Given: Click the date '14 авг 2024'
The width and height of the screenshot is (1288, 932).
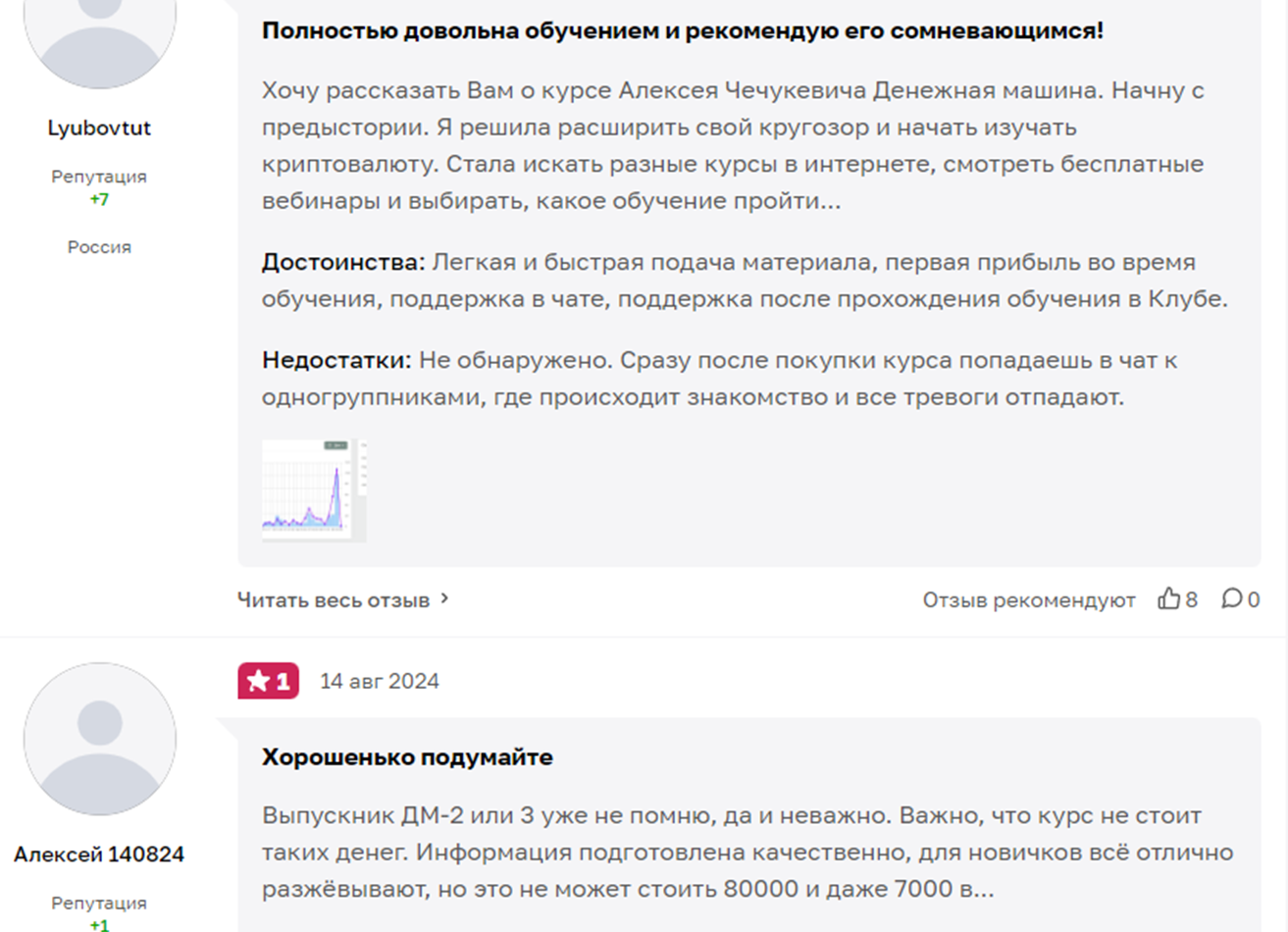Looking at the screenshot, I should click(380, 681).
